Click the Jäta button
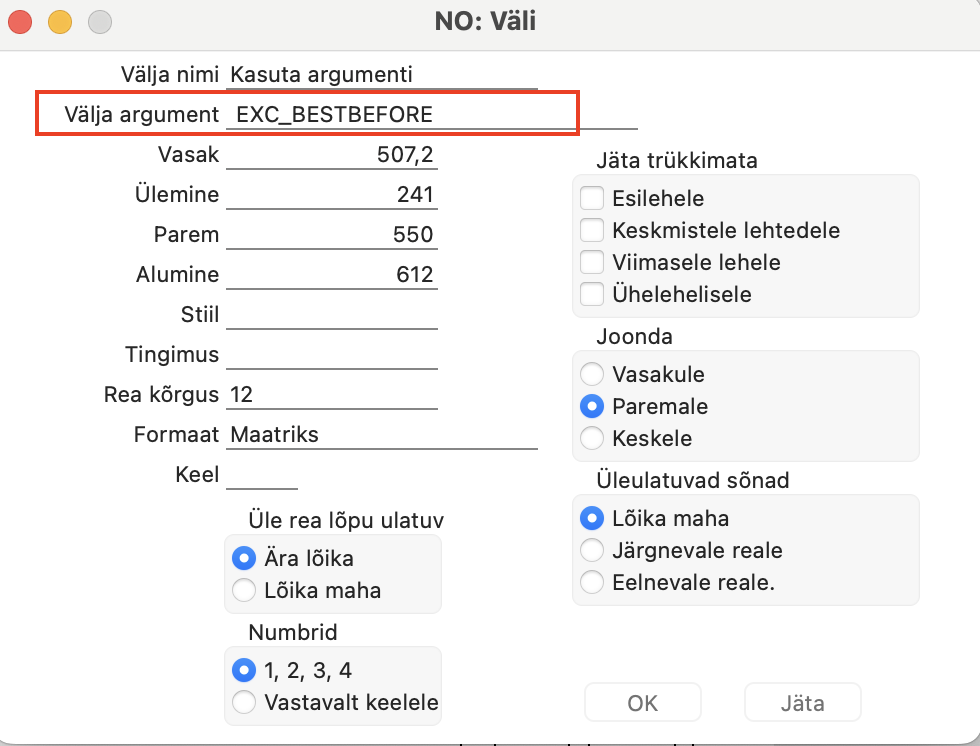 pos(802,703)
